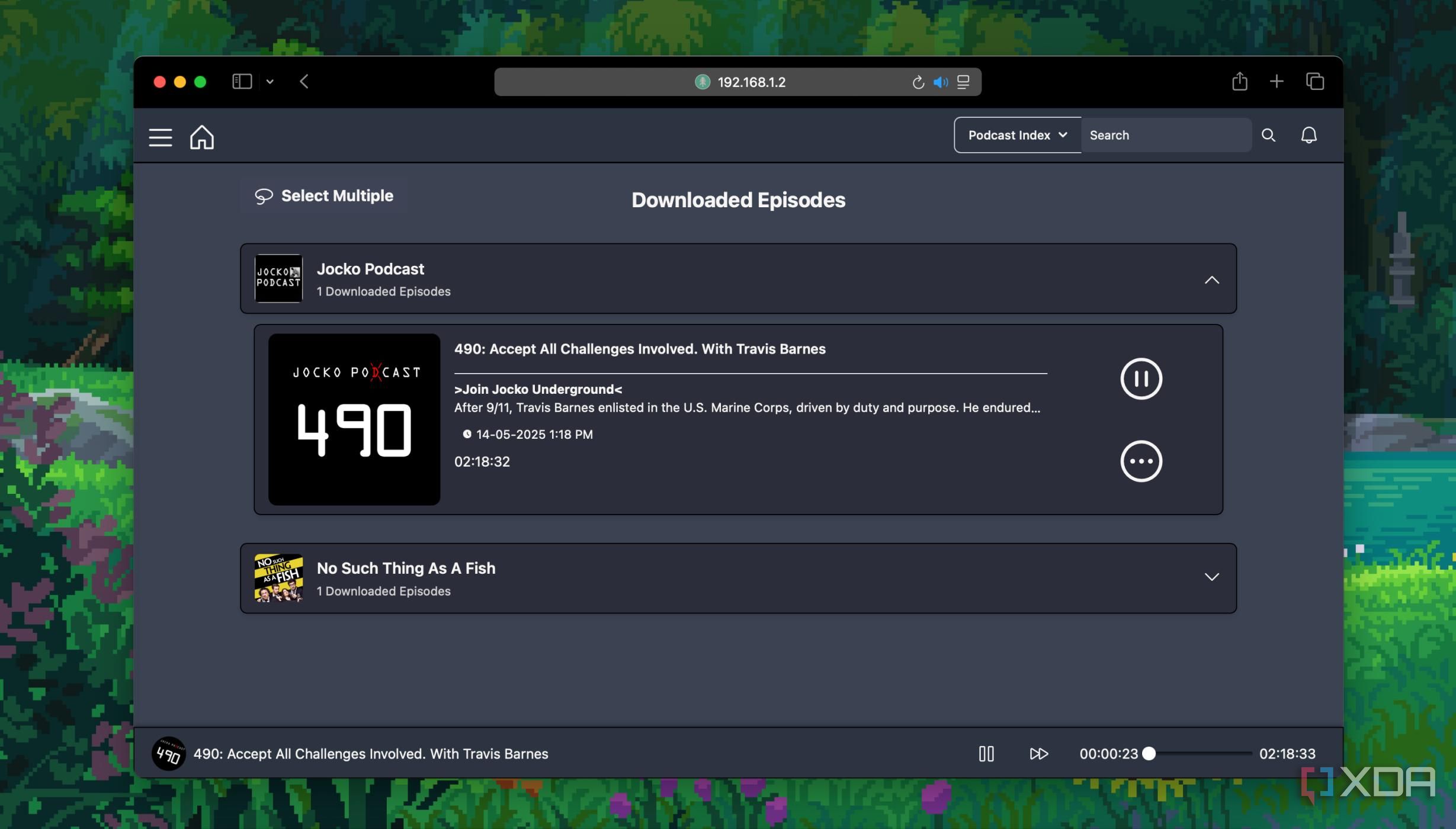Viewport: 1456px width, 829px height.
Task: Expand No Such Thing As A Fish group
Action: pos(1211,577)
